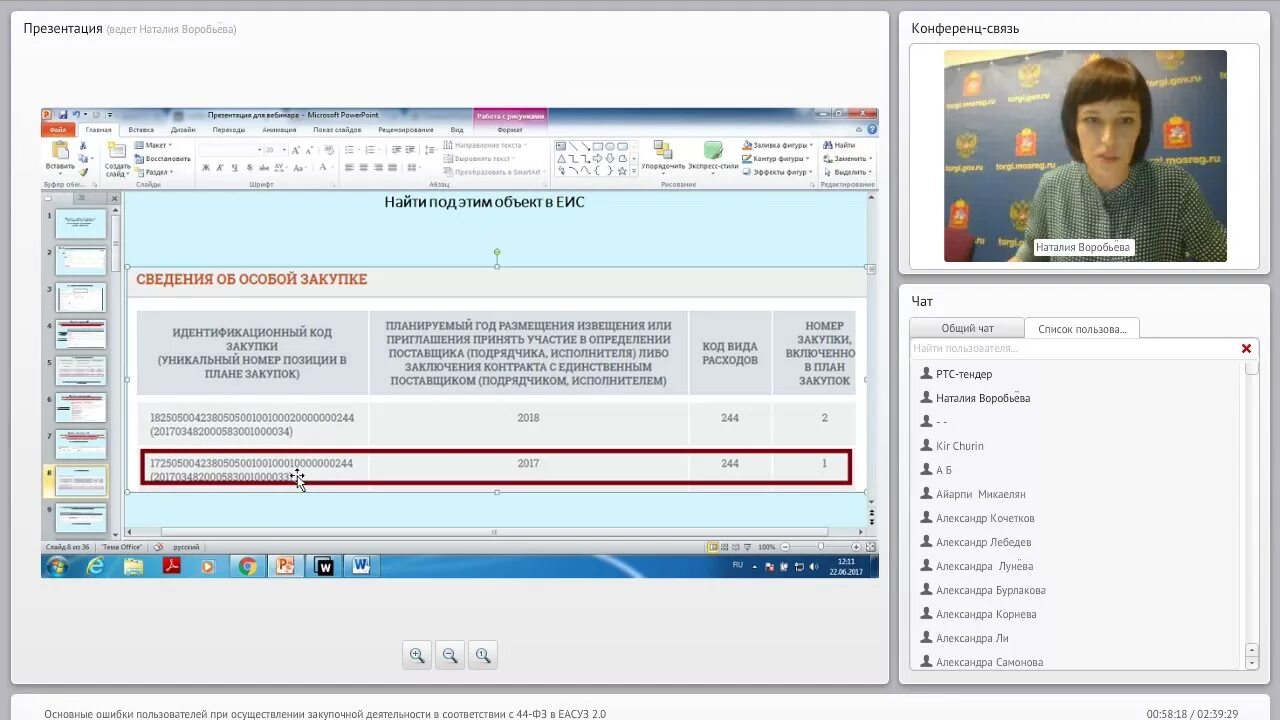Click the Italic (К) formatting icon

(x=219, y=168)
